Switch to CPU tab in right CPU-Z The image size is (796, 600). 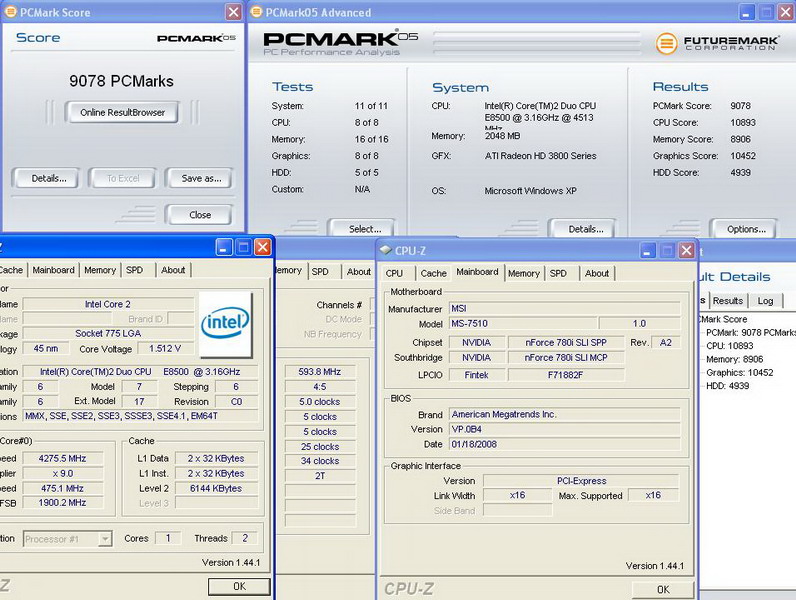[x=394, y=273]
